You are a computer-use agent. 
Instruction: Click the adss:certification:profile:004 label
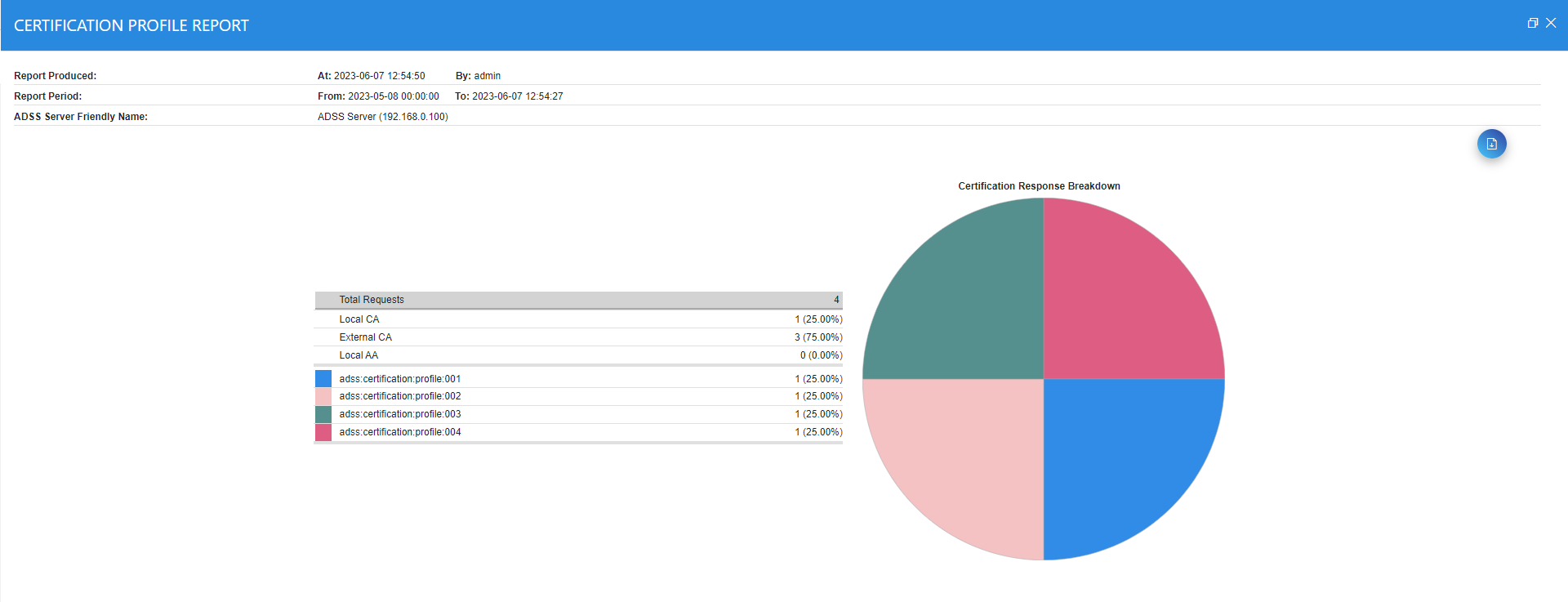pyautogui.click(x=400, y=432)
